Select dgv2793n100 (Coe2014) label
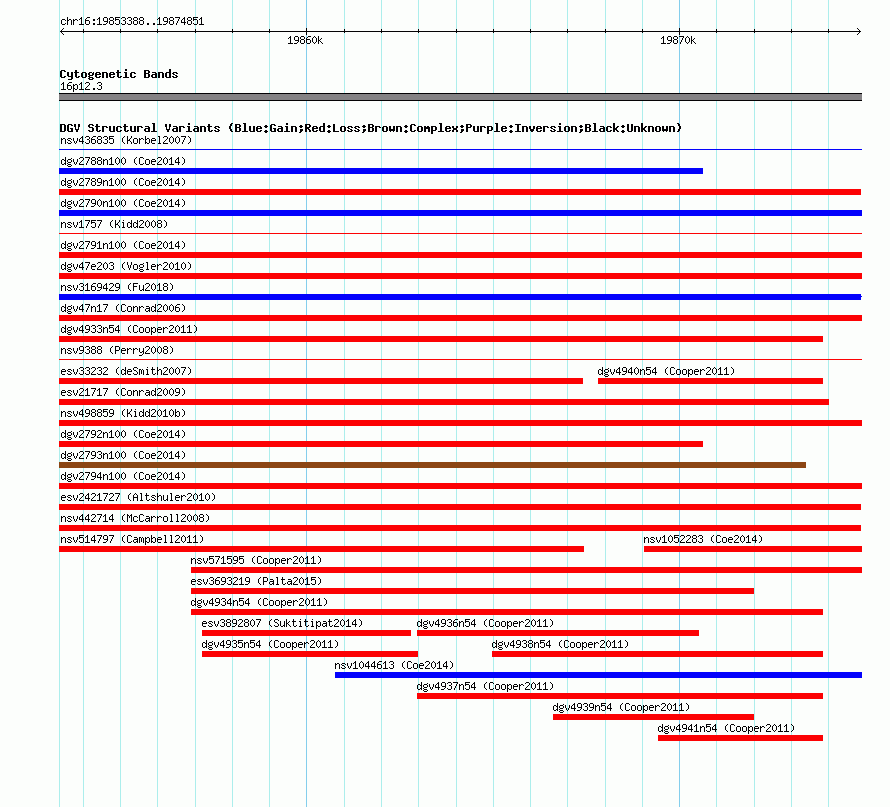The width and height of the screenshot is (890, 807). (x=123, y=455)
